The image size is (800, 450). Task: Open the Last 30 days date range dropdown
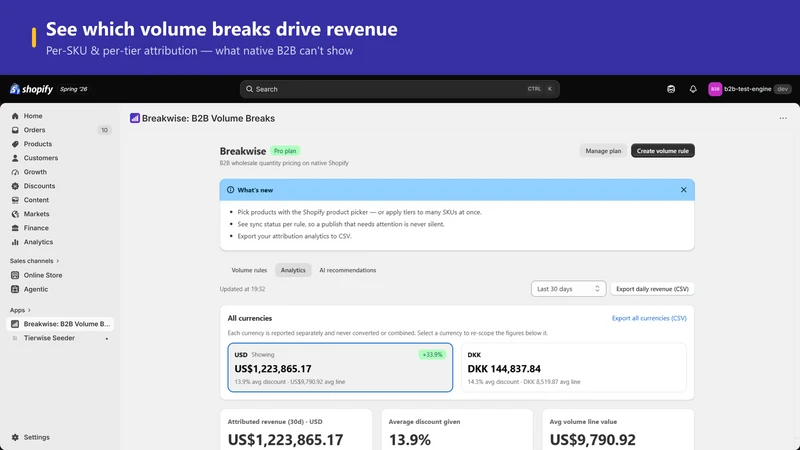coord(568,289)
